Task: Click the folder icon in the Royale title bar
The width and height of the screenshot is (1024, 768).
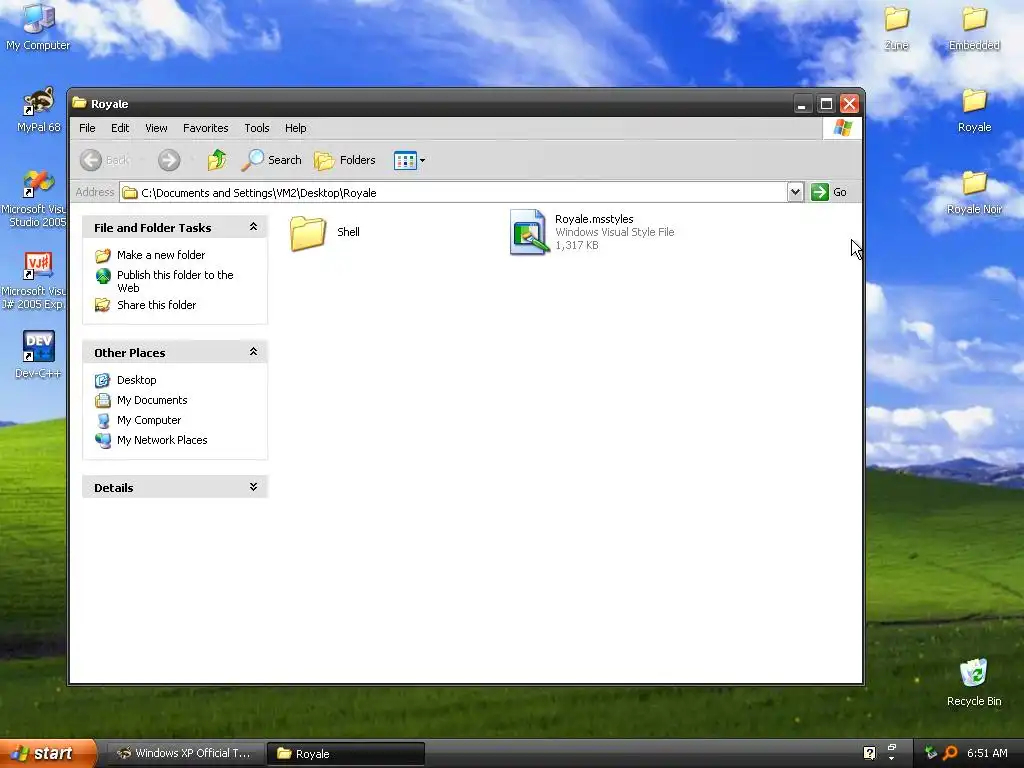Action: 80,103
